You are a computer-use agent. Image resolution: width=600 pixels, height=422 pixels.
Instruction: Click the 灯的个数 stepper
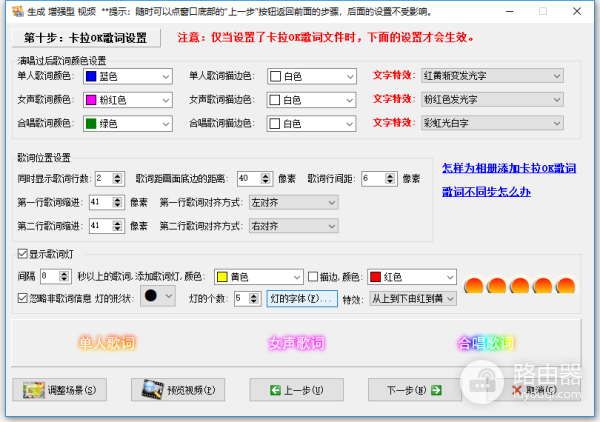[253, 298]
